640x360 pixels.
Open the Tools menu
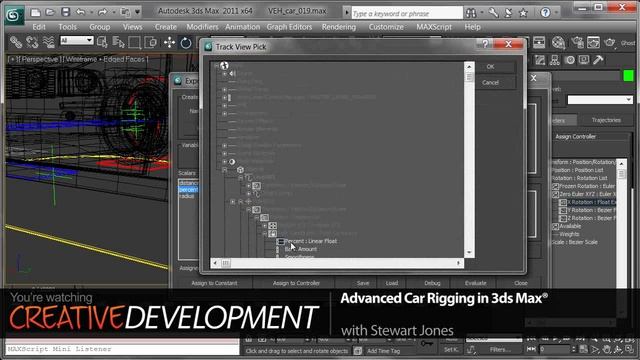[67, 27]
